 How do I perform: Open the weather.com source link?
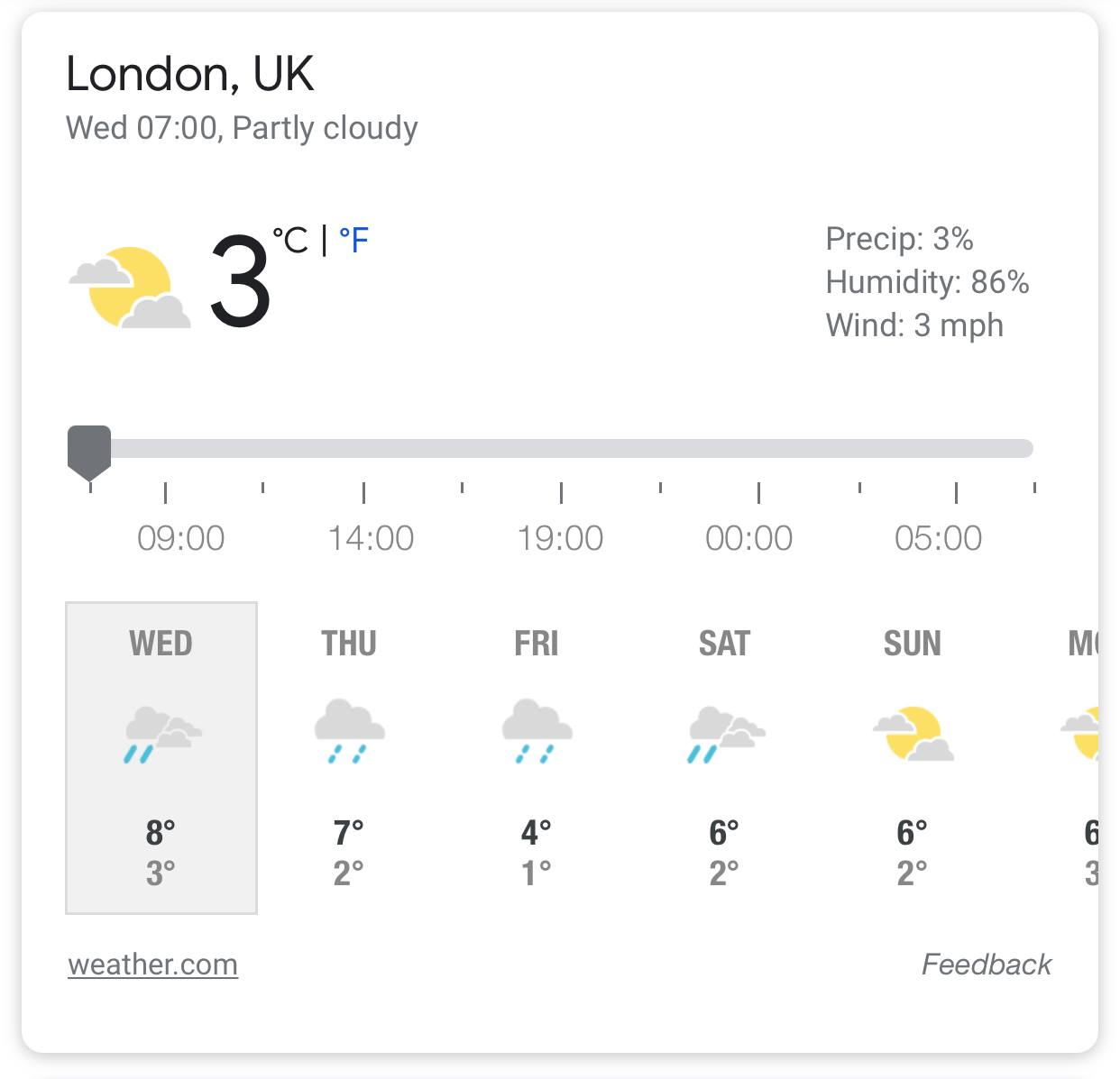tap(152, 965)
